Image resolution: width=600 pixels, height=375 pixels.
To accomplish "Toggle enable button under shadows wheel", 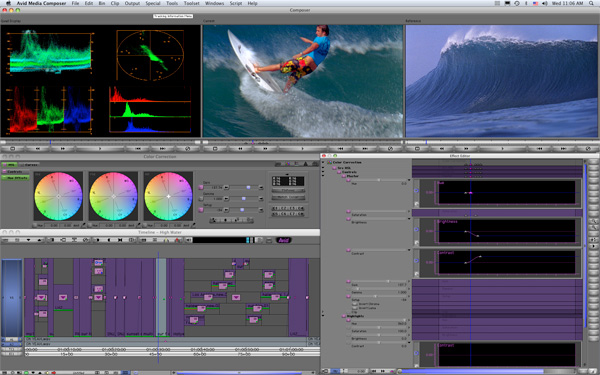I will click(x=35, y=225).
